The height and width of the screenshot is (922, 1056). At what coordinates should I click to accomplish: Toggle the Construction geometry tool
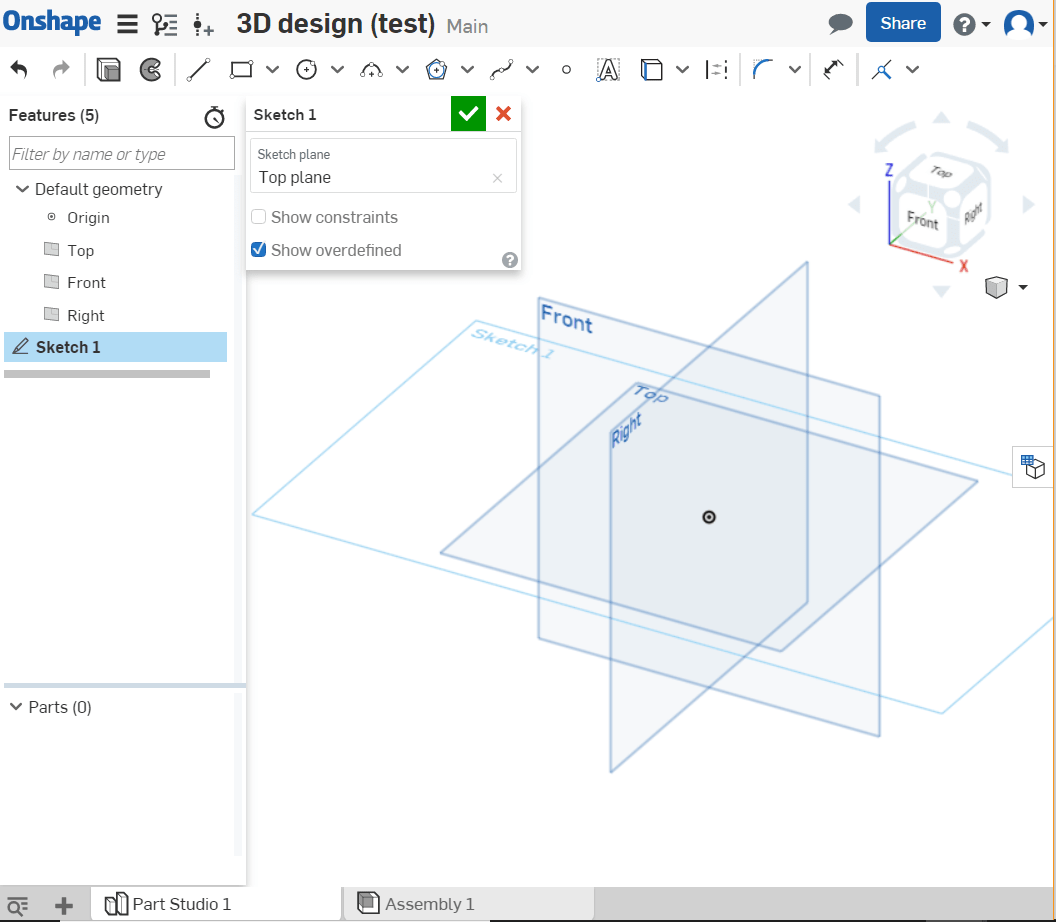point(717,69)
